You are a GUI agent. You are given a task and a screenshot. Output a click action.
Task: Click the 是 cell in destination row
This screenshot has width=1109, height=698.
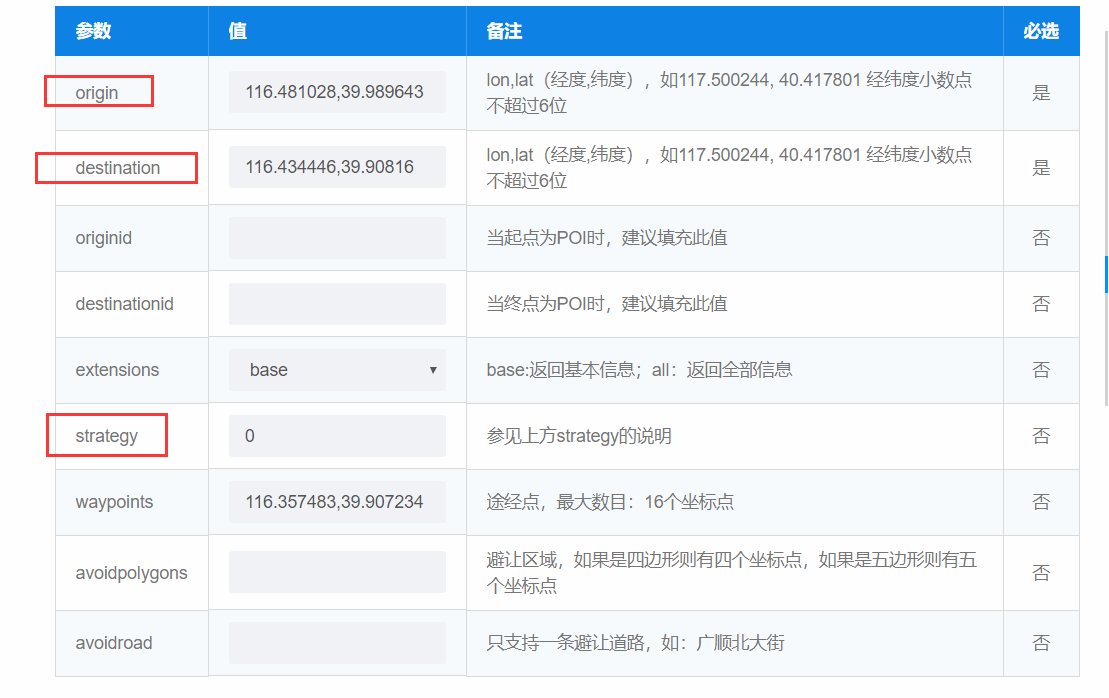1041,168
